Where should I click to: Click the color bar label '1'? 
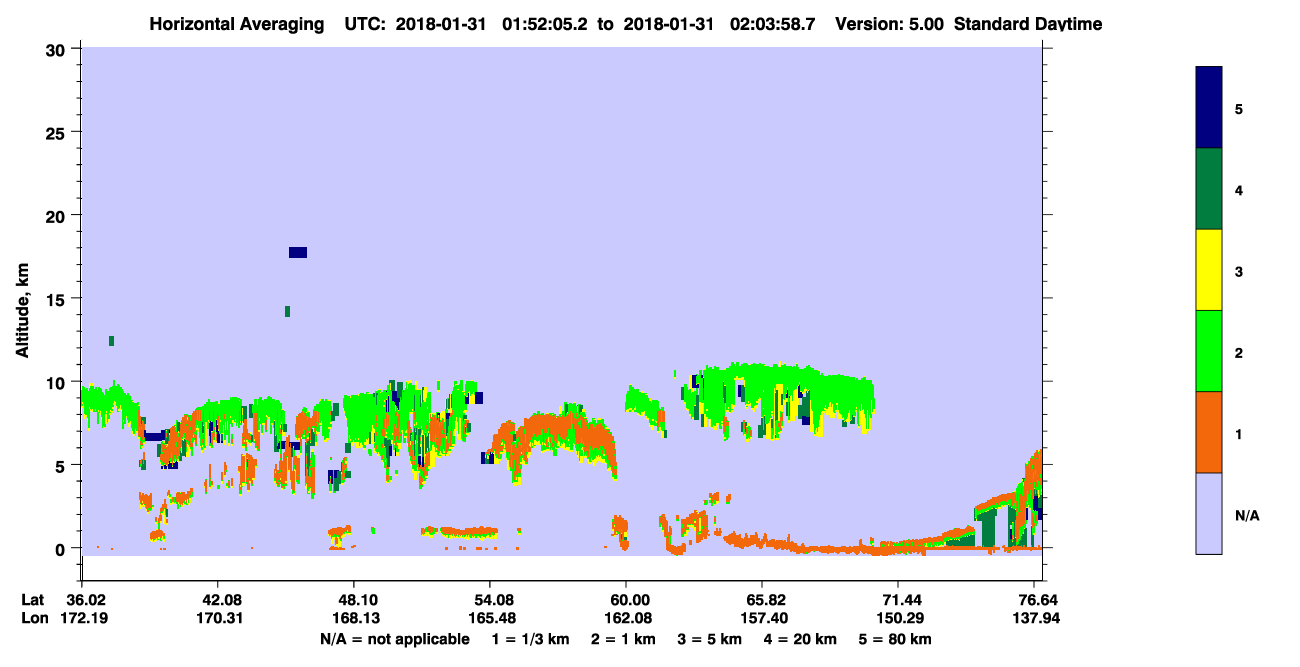1239,432
